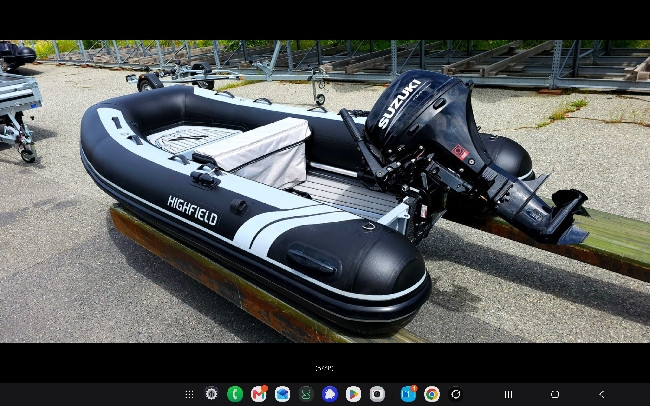Open the app drawer grid icon
Image resolution: width=650 pixels, height=406 pixels.
[189, 394]
